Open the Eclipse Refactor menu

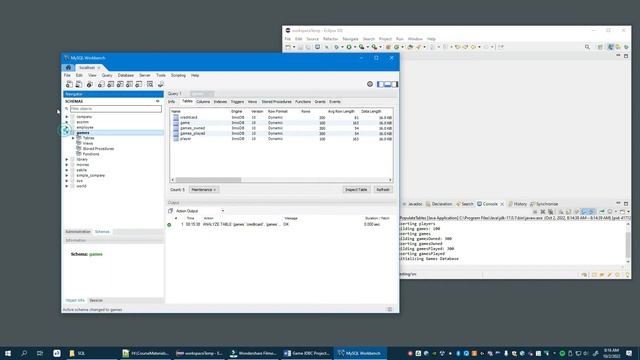click(x=330, y=39)
